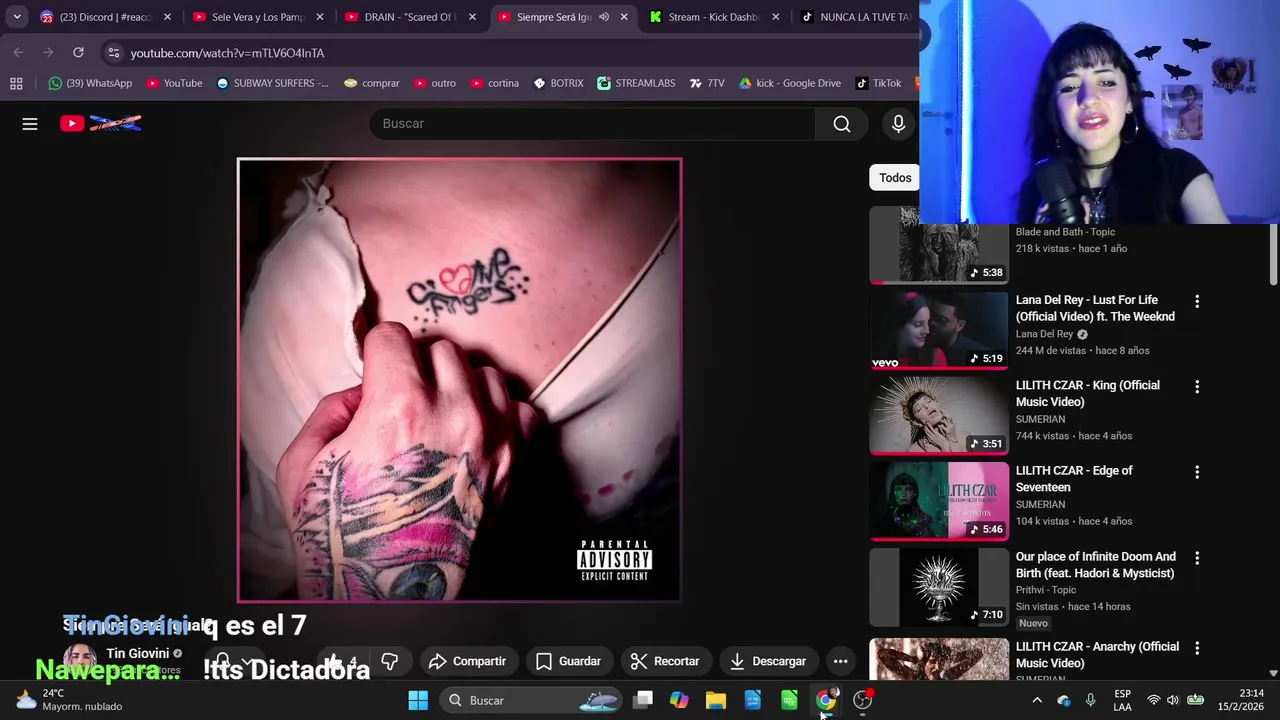Viewport: 1280px width, 720px height.
Task: Open the Chrome apps grid in bookmarks bar
Action: pyautogui.click(x=16, y=83)
